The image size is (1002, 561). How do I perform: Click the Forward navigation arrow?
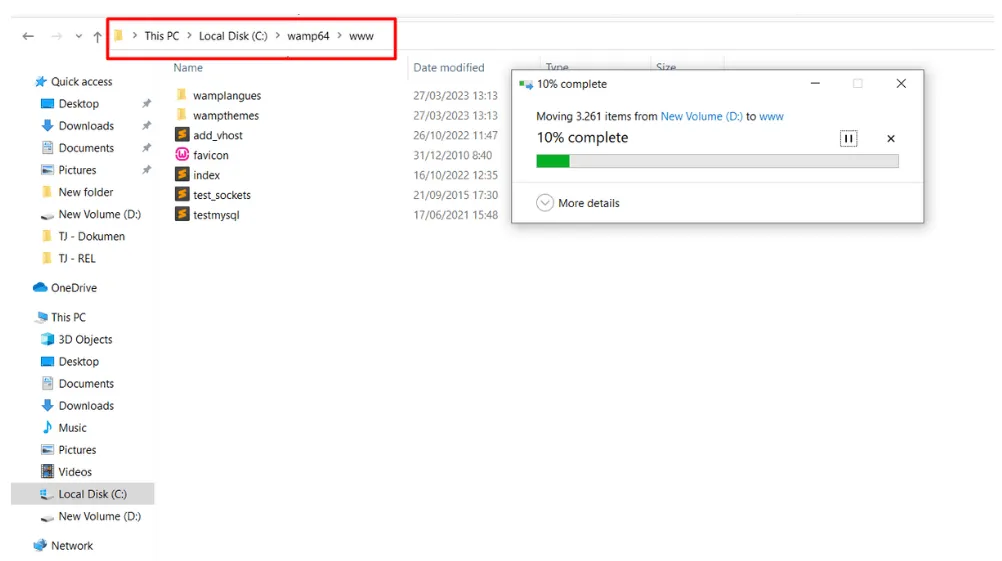pos(57,36)
